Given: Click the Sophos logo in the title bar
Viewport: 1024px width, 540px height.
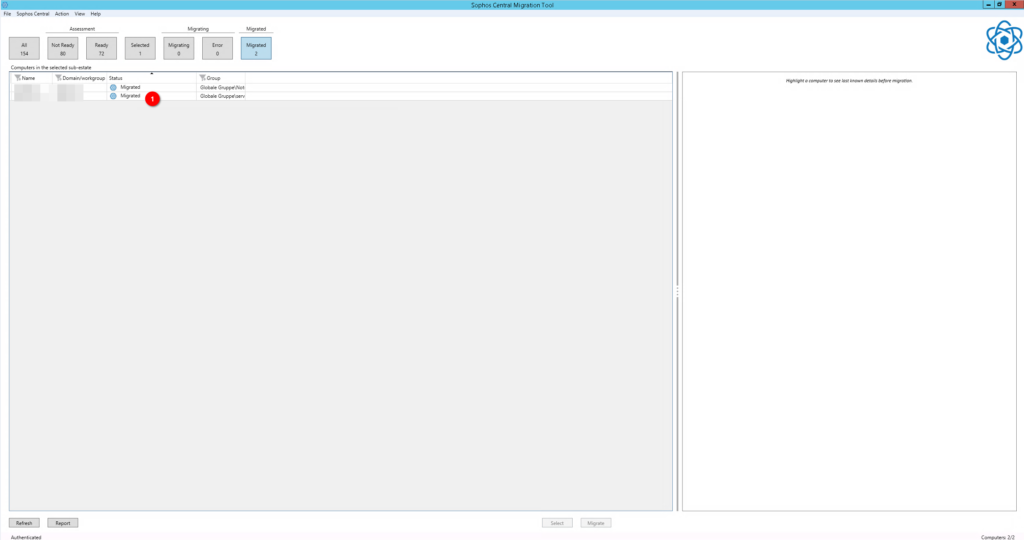Looking at the screenshot, I should pos(5,5).
